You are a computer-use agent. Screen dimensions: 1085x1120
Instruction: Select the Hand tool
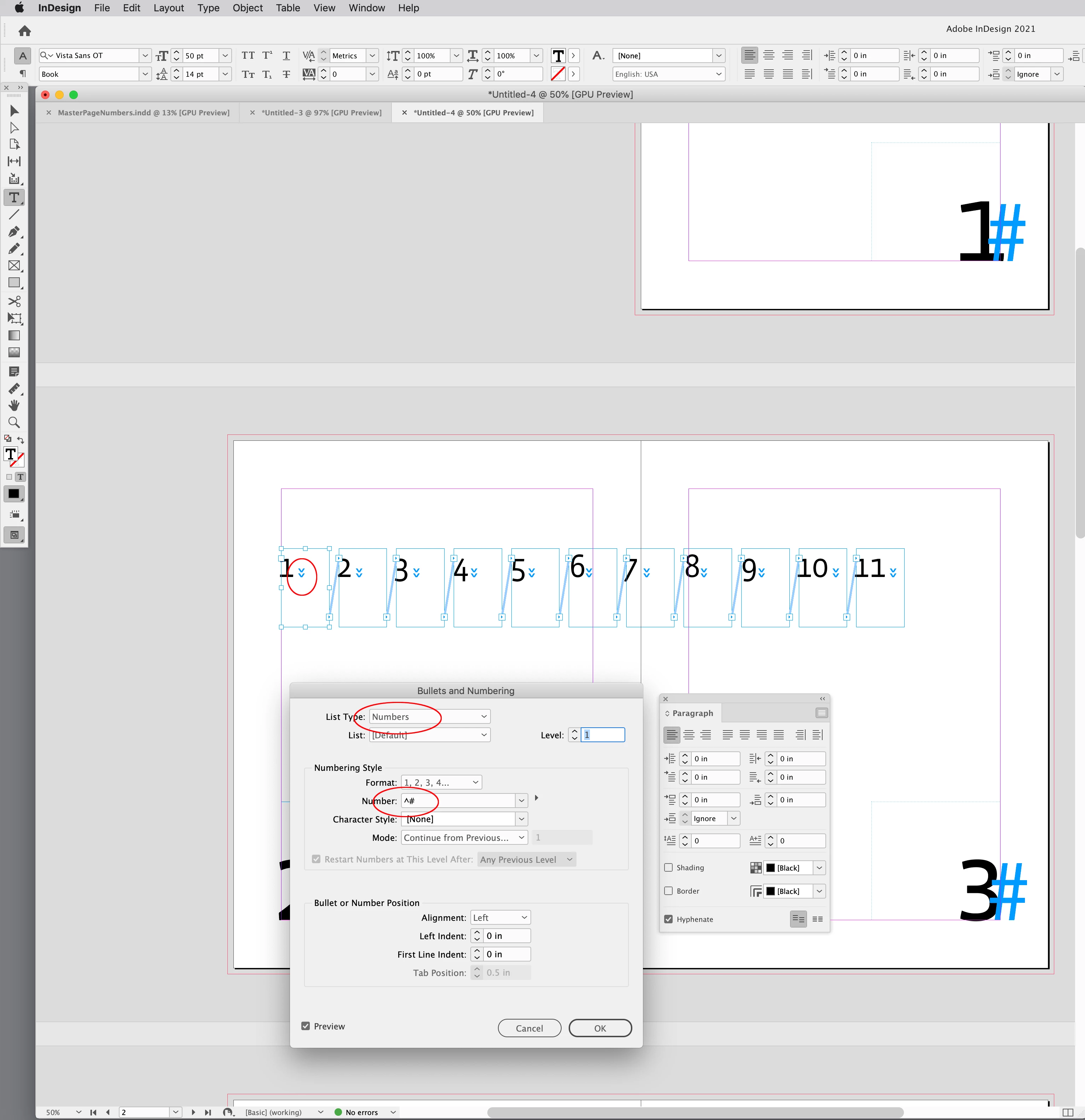14,405
